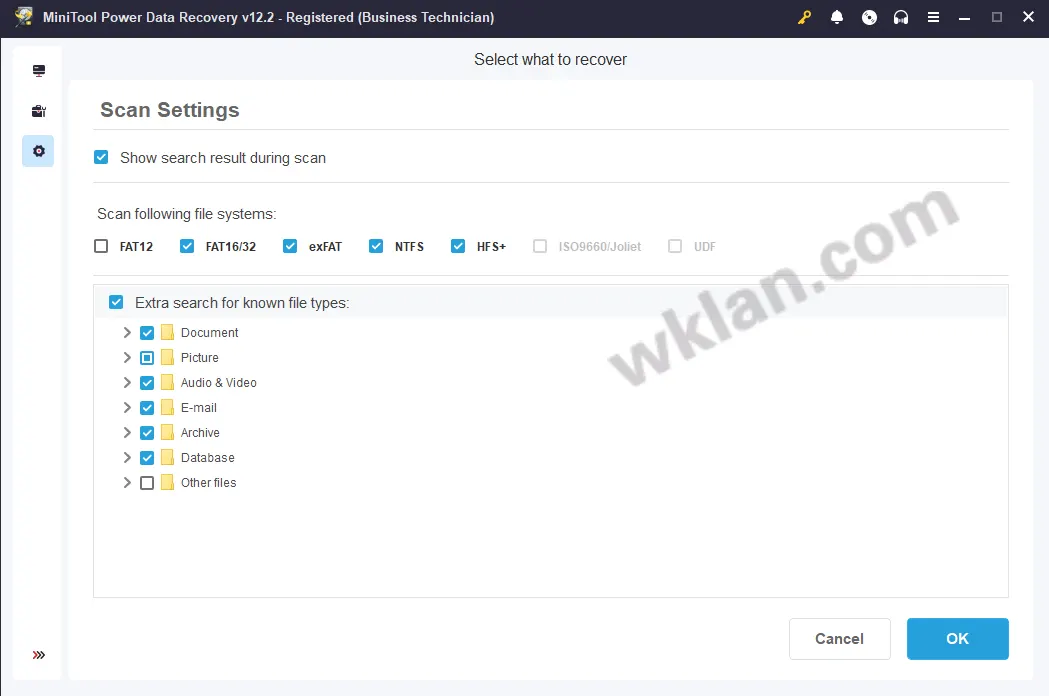1049x696 pixels.
Task: Select the Audio & Video label
Action: pos(219,383)
